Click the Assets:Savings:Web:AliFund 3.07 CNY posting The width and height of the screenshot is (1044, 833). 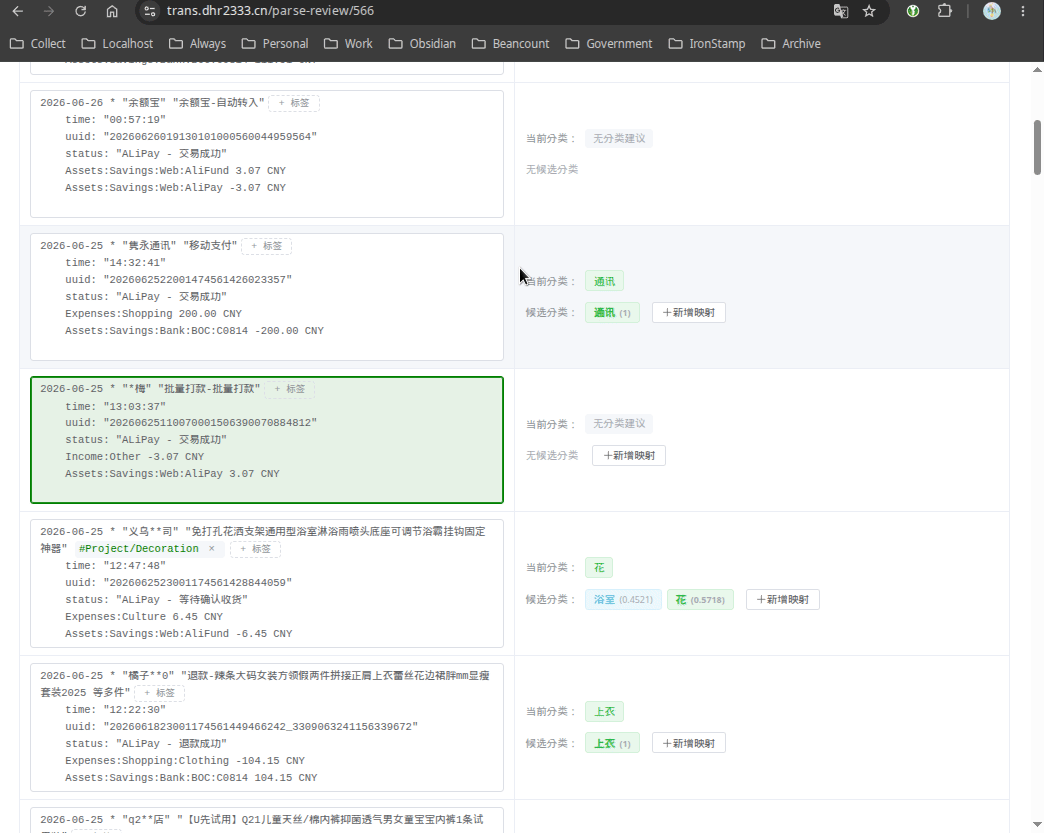[x=175, y=170]
